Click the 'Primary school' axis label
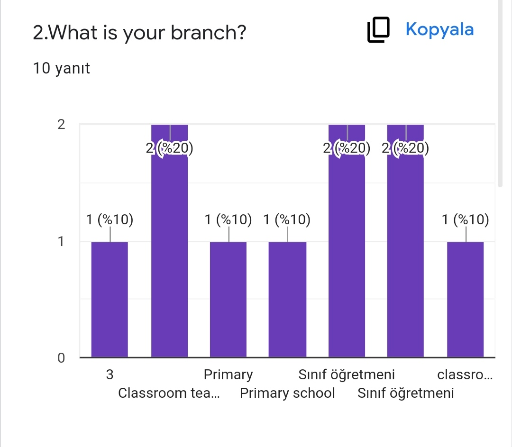 (x=287, y=393)
